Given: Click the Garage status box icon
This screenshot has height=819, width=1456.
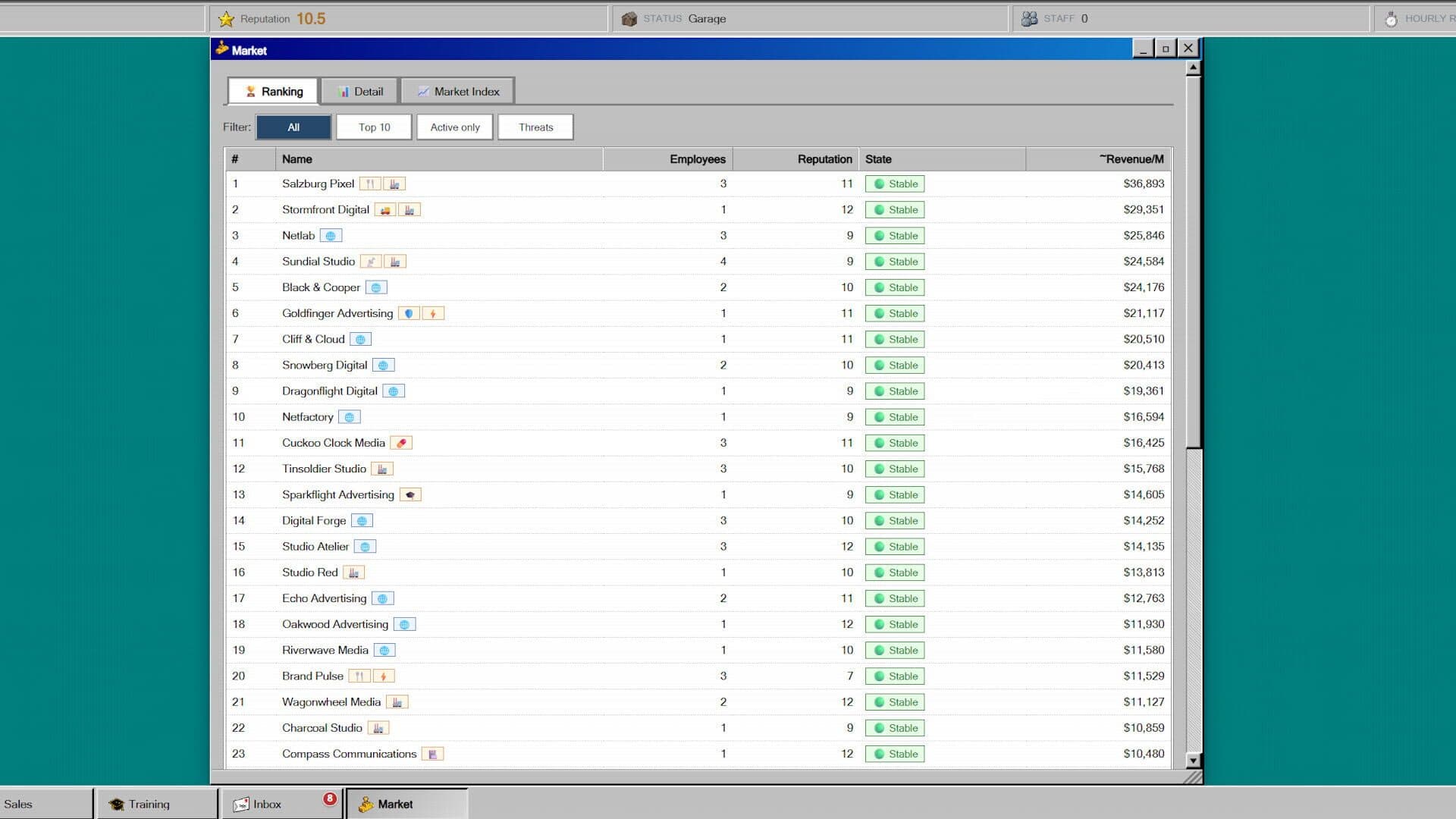Looking at the screenshot, I should pos(629,19).
